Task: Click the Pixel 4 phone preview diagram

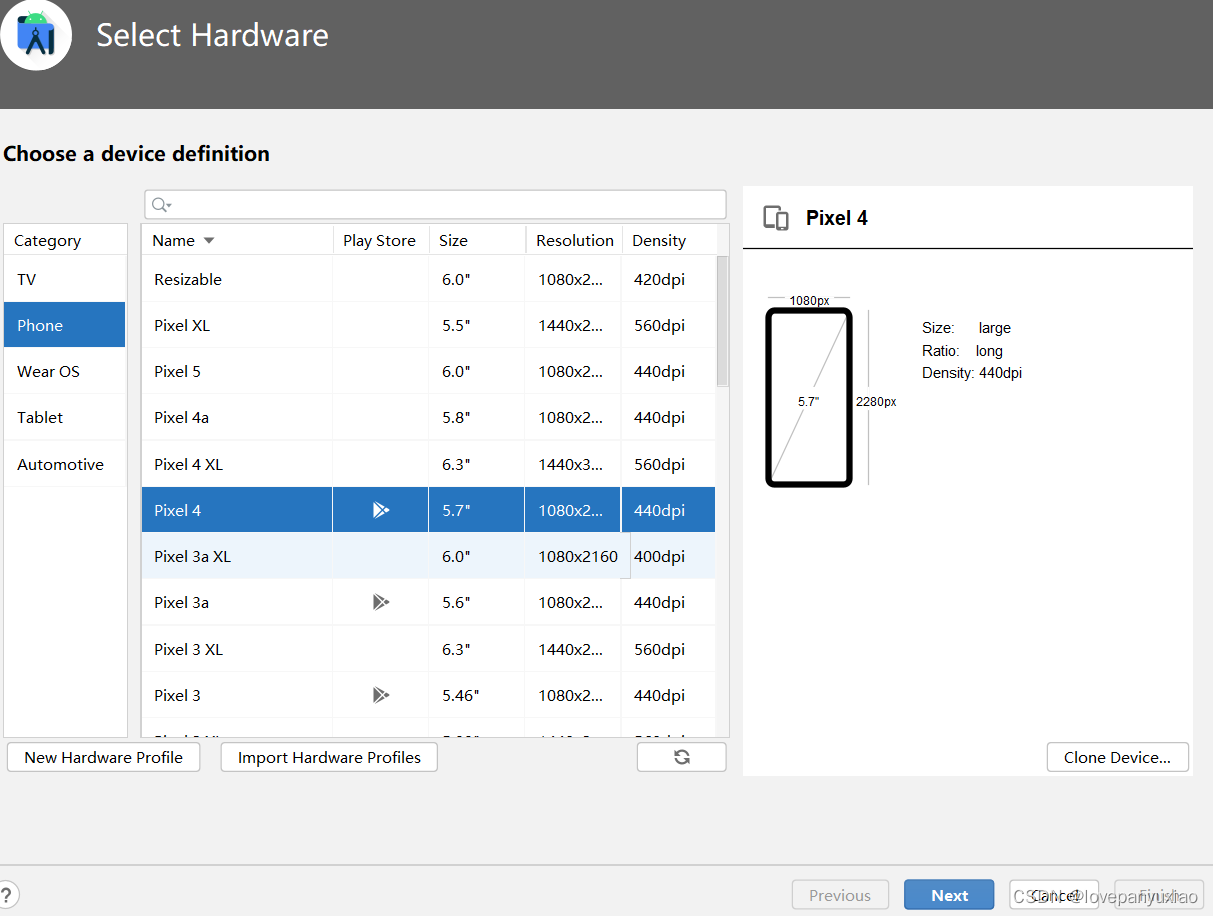Action: [809, 397]
